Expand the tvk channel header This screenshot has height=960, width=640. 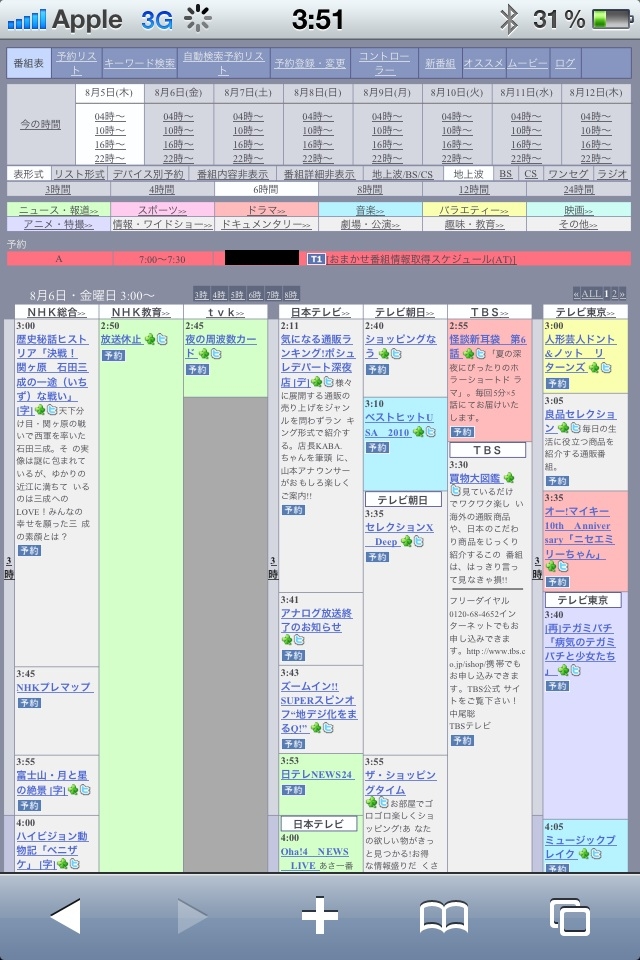[225, 312]
